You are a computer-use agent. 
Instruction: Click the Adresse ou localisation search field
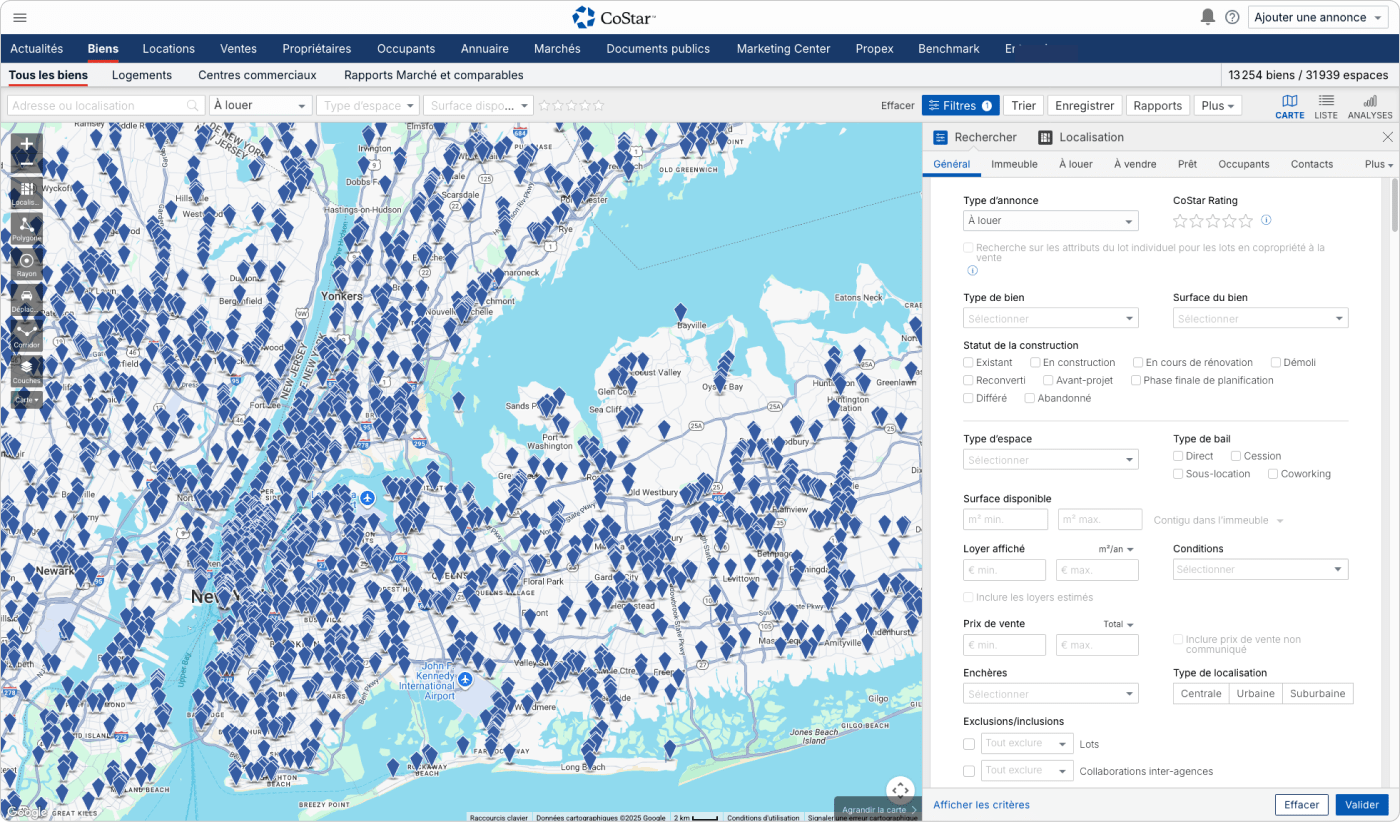click(95, 106)
